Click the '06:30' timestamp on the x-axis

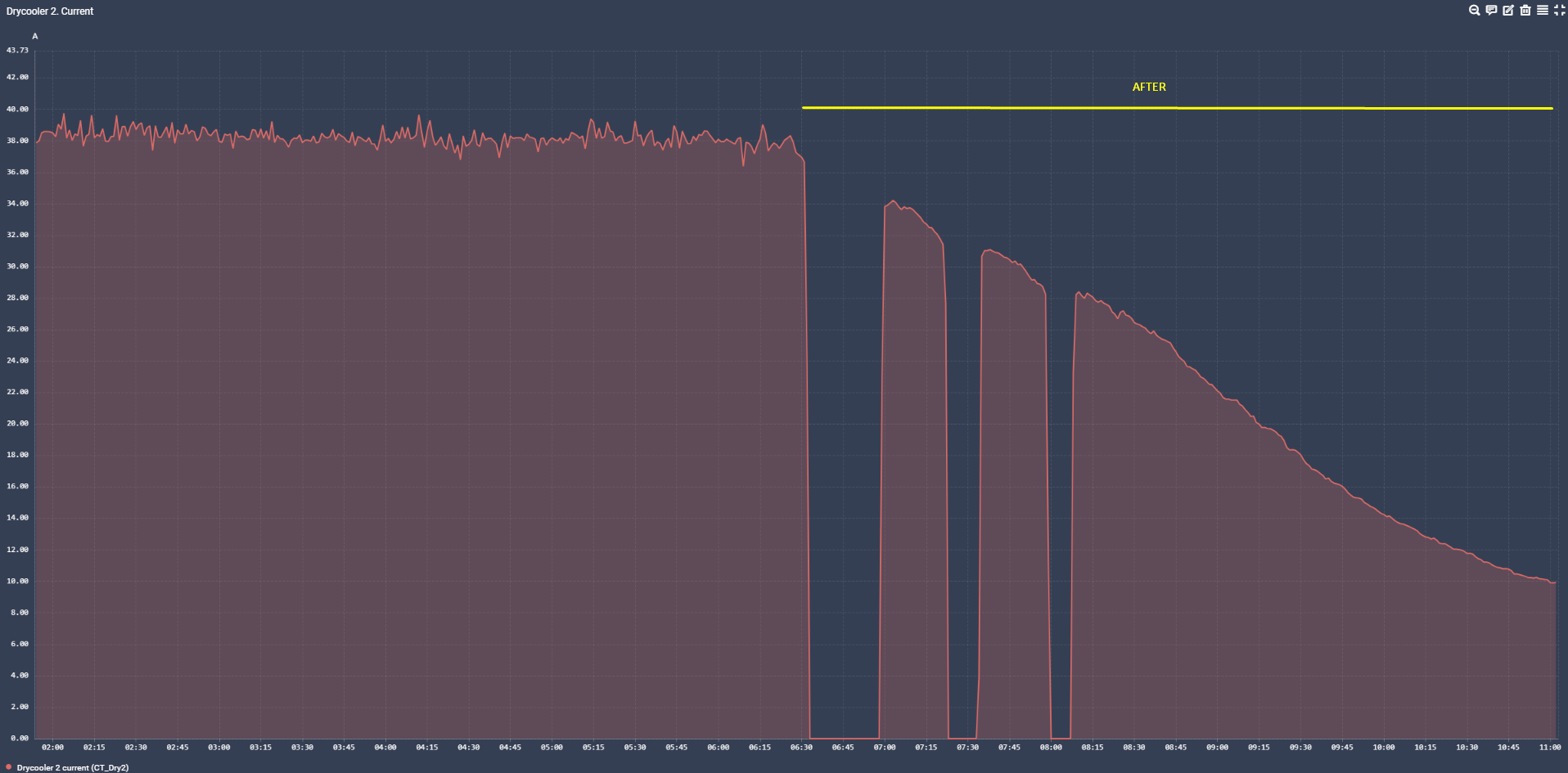pos(801,747)
